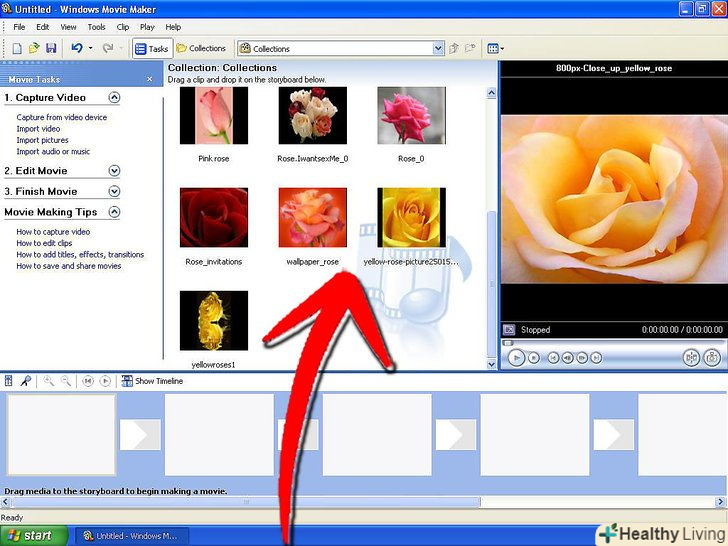Open How to add titles, effects, transitions
728x546 pixels.
(x=80, y=254)
